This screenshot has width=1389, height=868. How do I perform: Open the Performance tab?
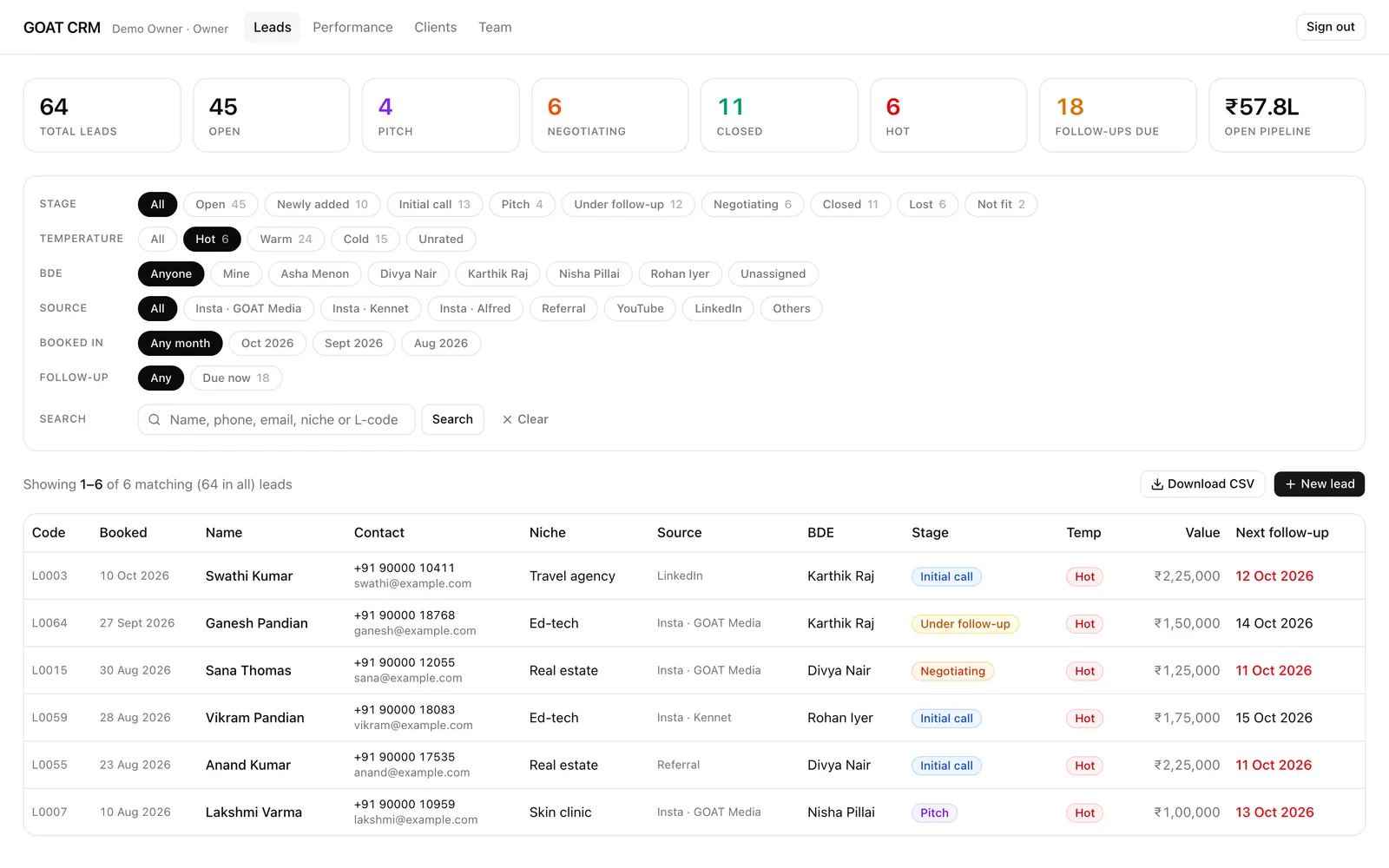(352, 28)
